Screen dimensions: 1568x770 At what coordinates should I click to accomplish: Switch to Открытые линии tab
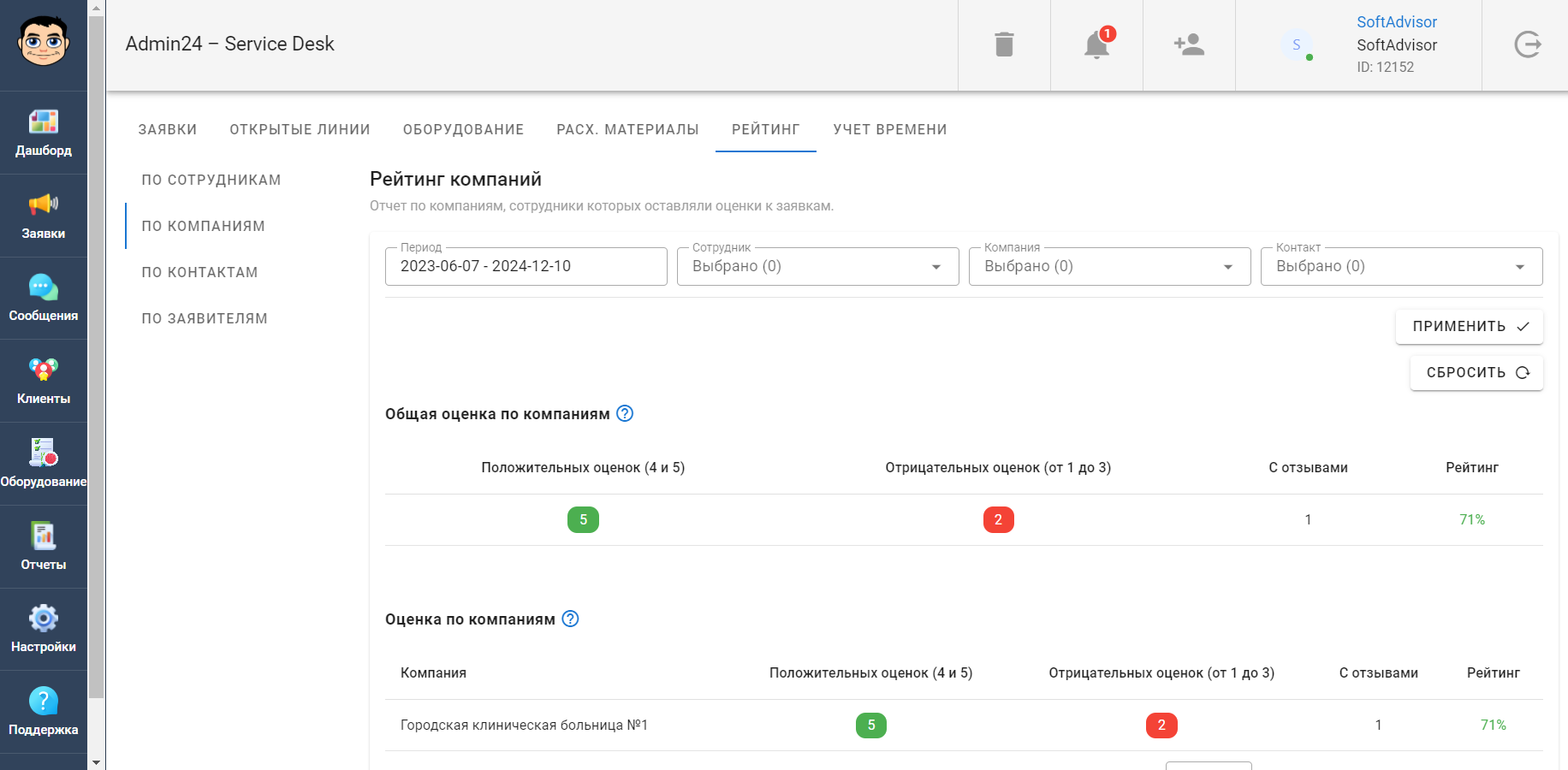[x=300, y=129]
